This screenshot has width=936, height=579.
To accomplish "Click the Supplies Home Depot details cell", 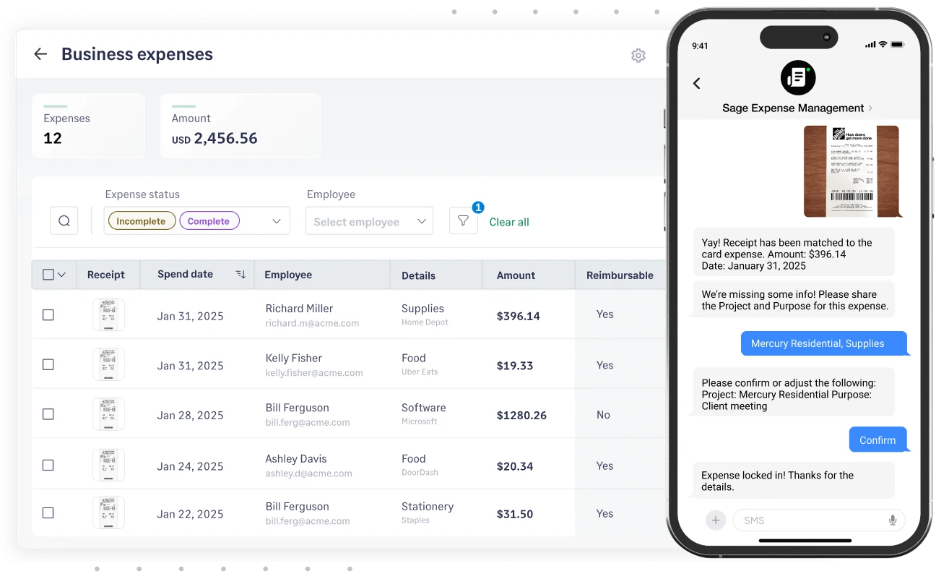I will (424, 315).
